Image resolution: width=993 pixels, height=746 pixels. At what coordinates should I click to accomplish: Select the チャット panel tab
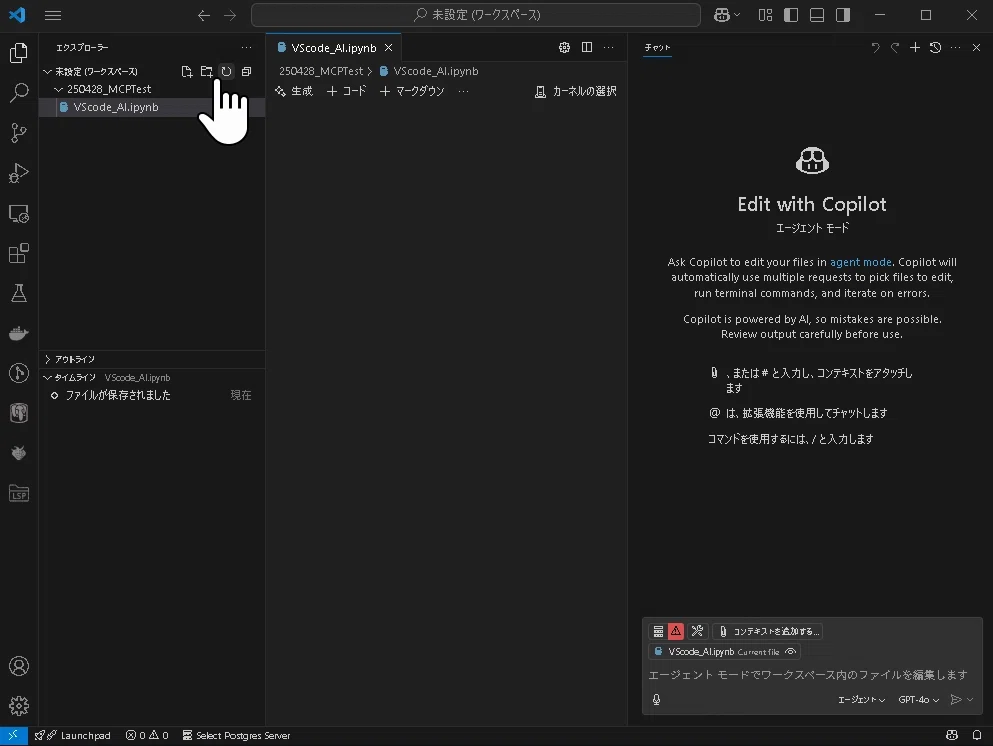(x=657, y=47)
